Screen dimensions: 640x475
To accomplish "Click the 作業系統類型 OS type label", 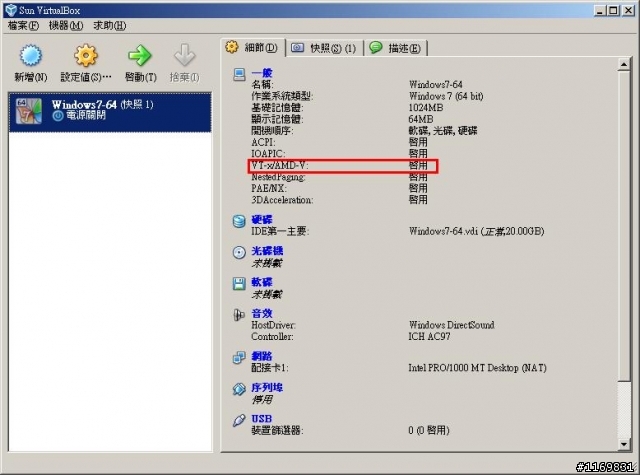I will 282,96.
